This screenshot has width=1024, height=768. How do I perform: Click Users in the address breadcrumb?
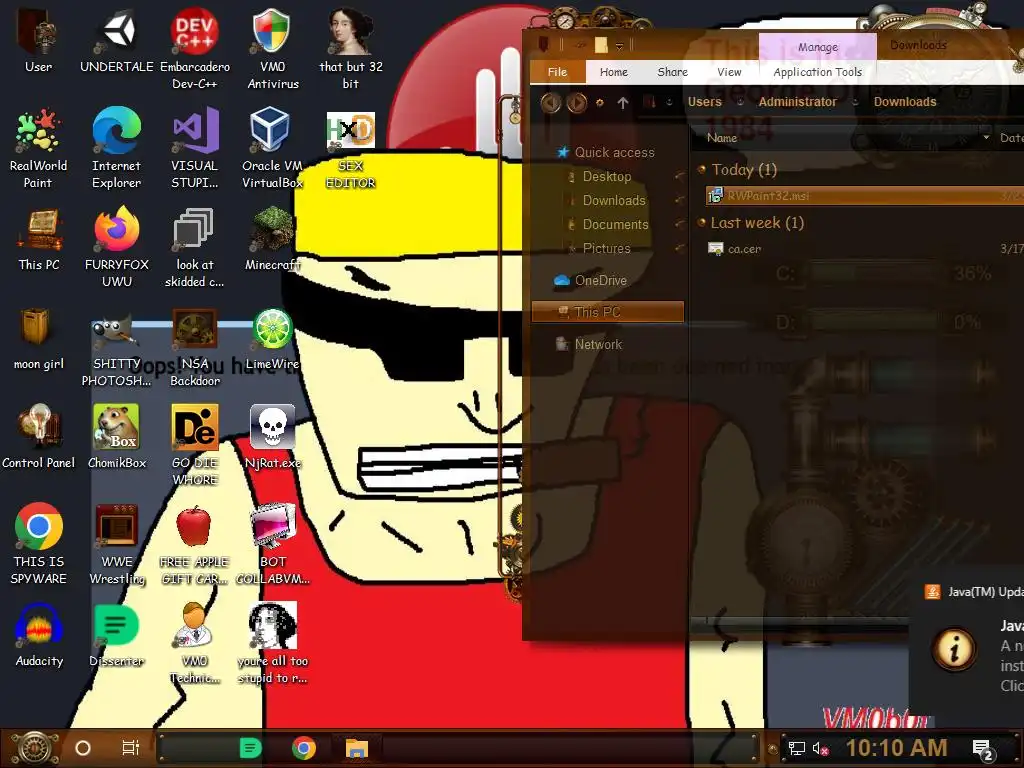click(705, 102)
